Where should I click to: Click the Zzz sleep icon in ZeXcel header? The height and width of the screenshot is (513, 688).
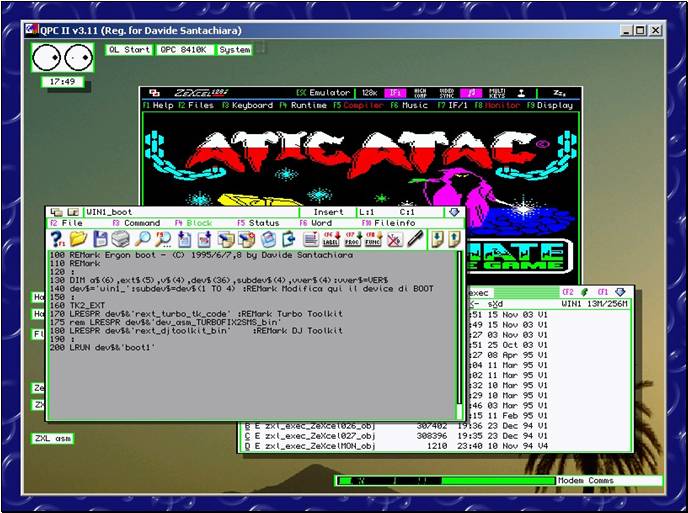(x=559, y=93)
